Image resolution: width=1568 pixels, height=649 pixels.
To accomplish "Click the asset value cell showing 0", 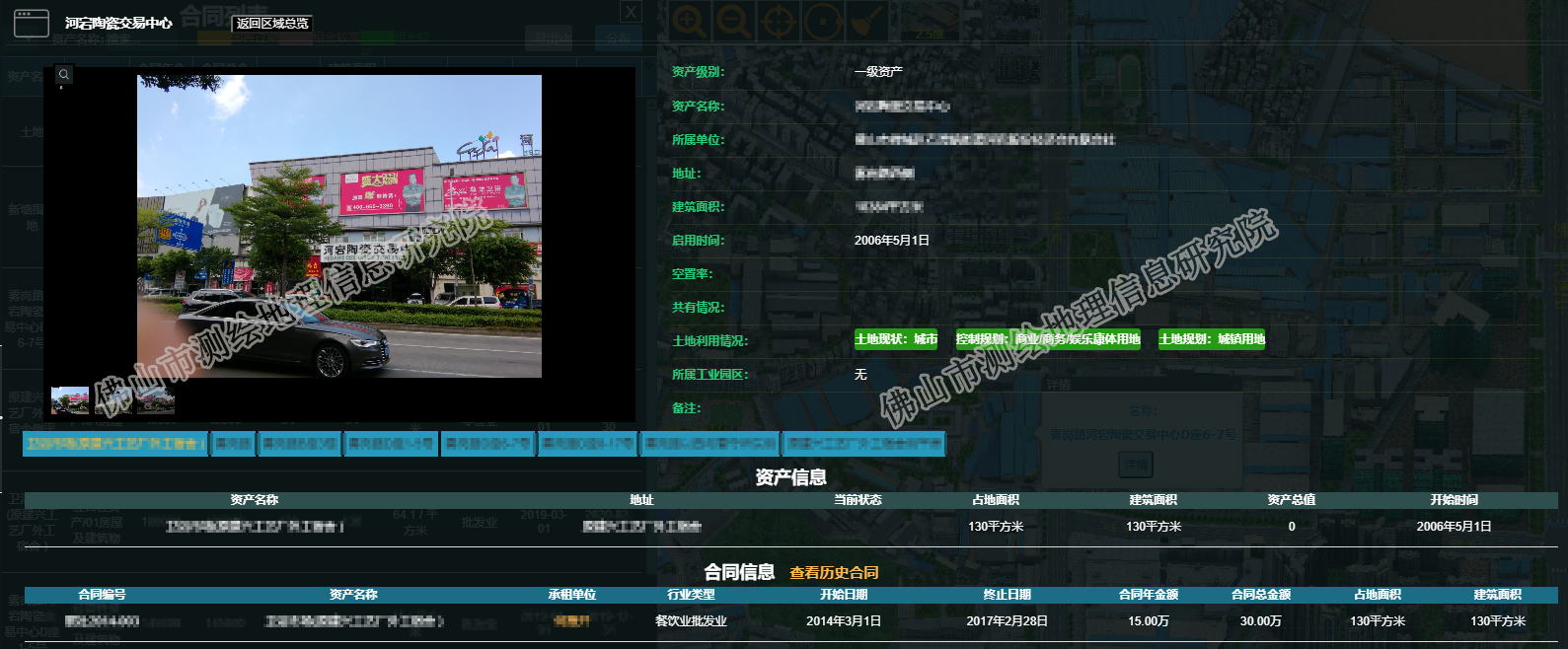I will (1292, 527).
